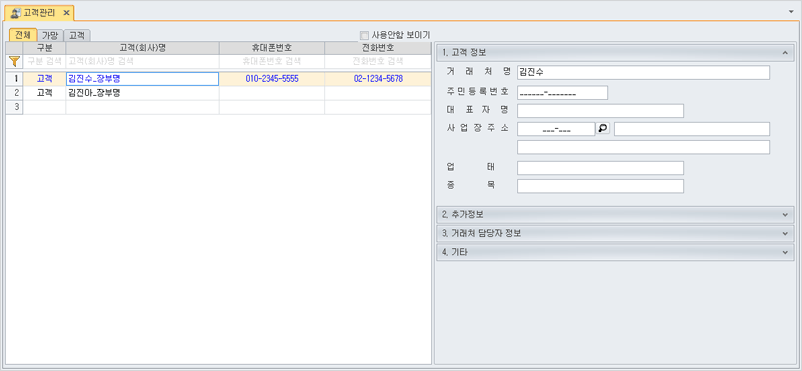Click phone number 010-2345-5555 cell
Image resolution: width=802 pixels, height=371 pixels.
click(x=272, y=79)
